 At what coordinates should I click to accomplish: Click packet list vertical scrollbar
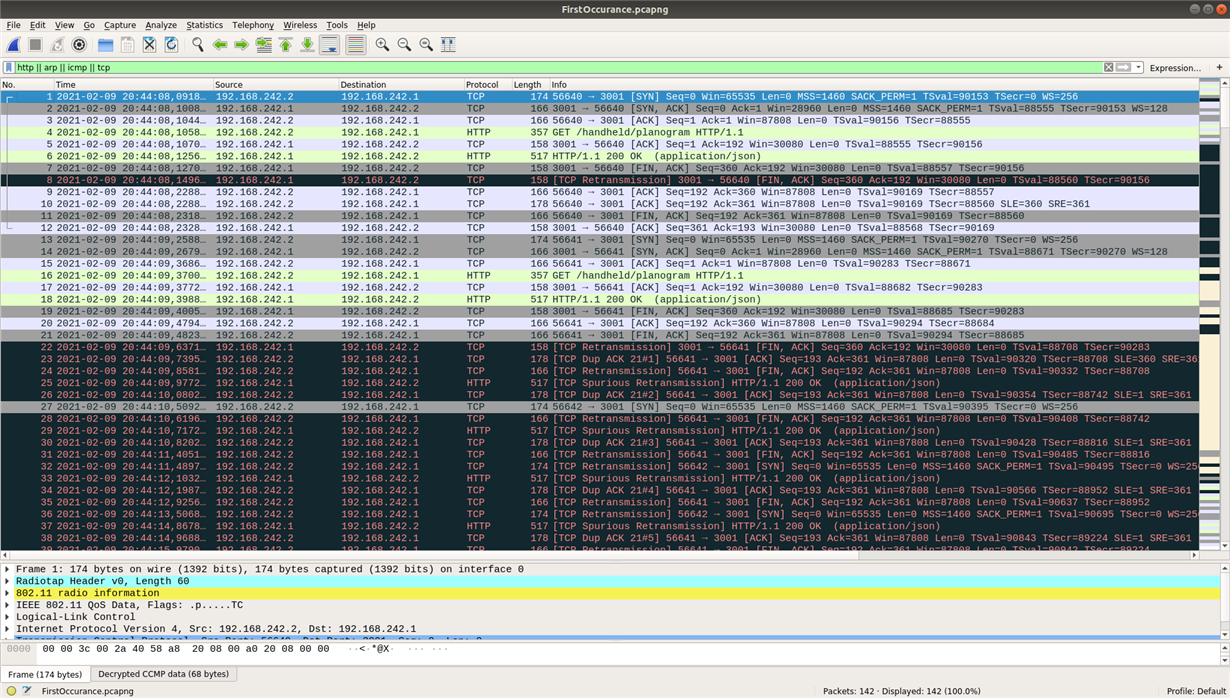(1226, 315)
